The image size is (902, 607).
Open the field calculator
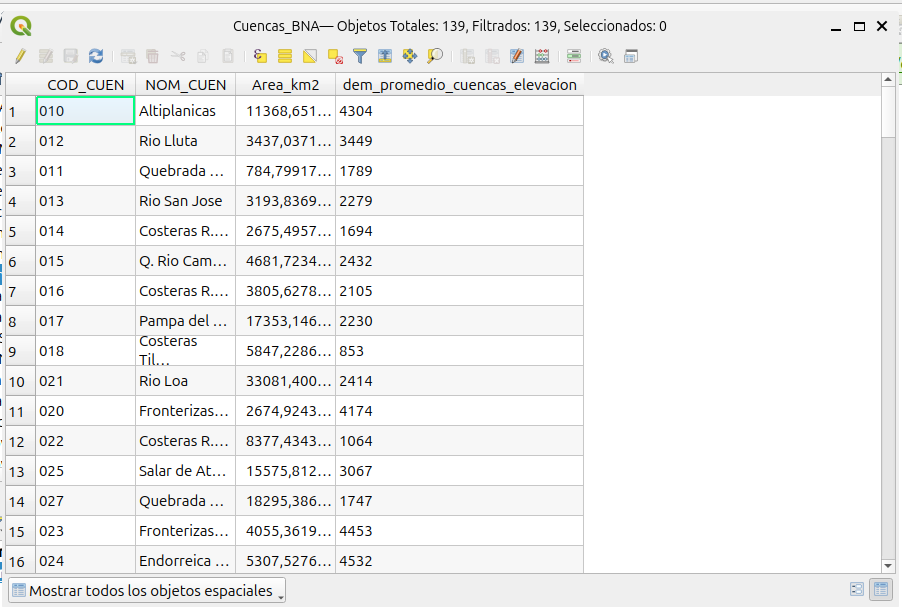[x=517, y=57]
